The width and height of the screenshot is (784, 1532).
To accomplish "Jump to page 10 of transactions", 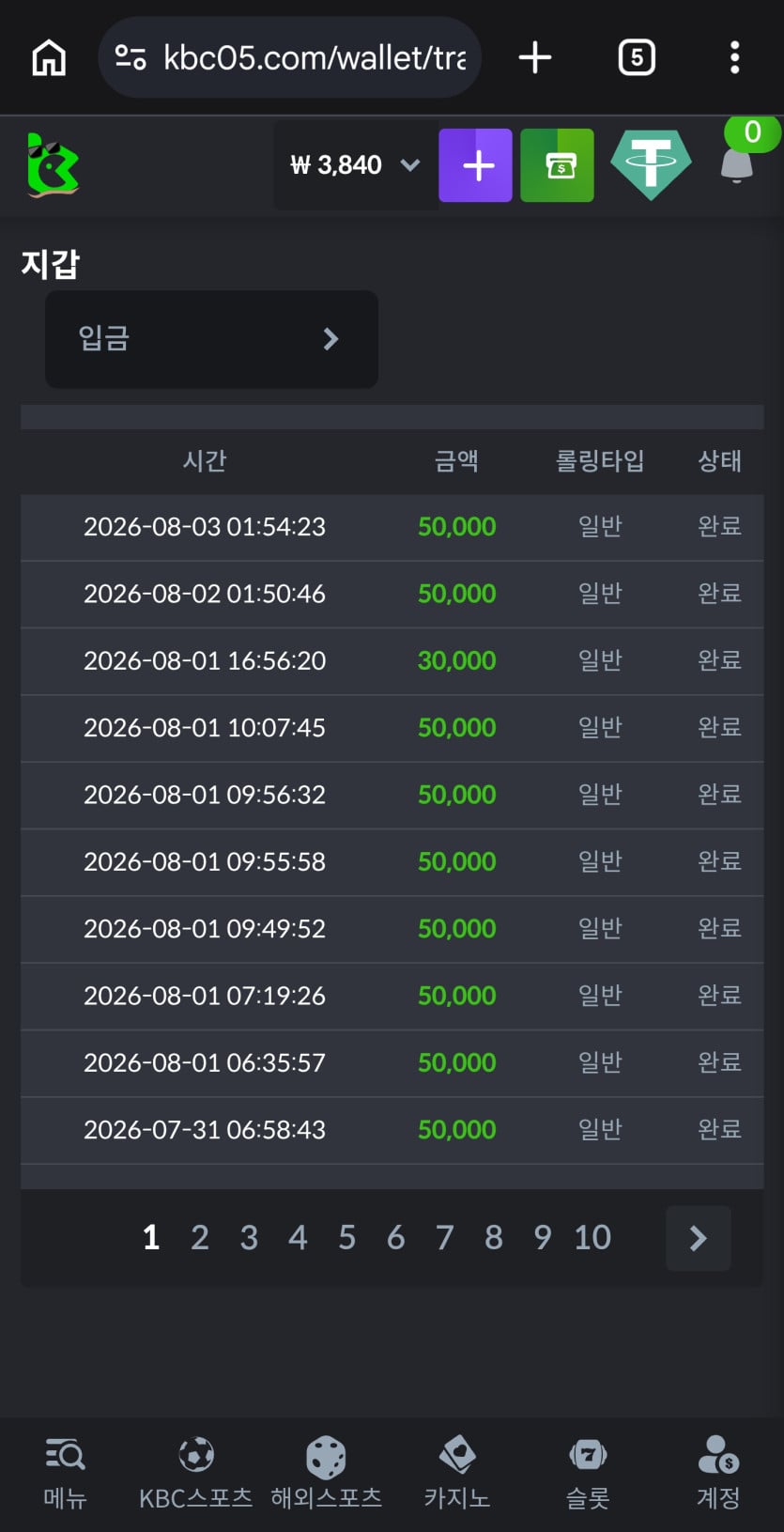I will coord(592,1238).
